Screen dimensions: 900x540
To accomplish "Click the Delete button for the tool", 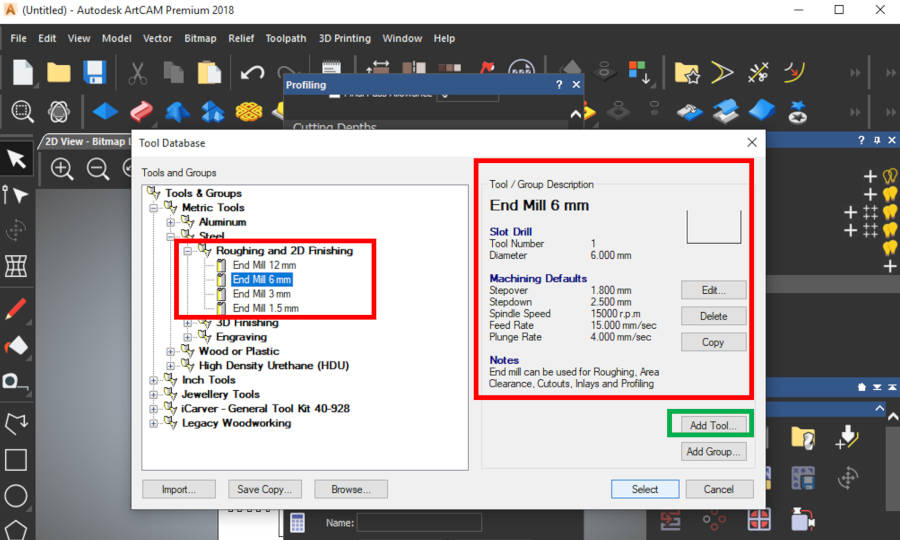I will pyautogui.click(x=713, y=316).
